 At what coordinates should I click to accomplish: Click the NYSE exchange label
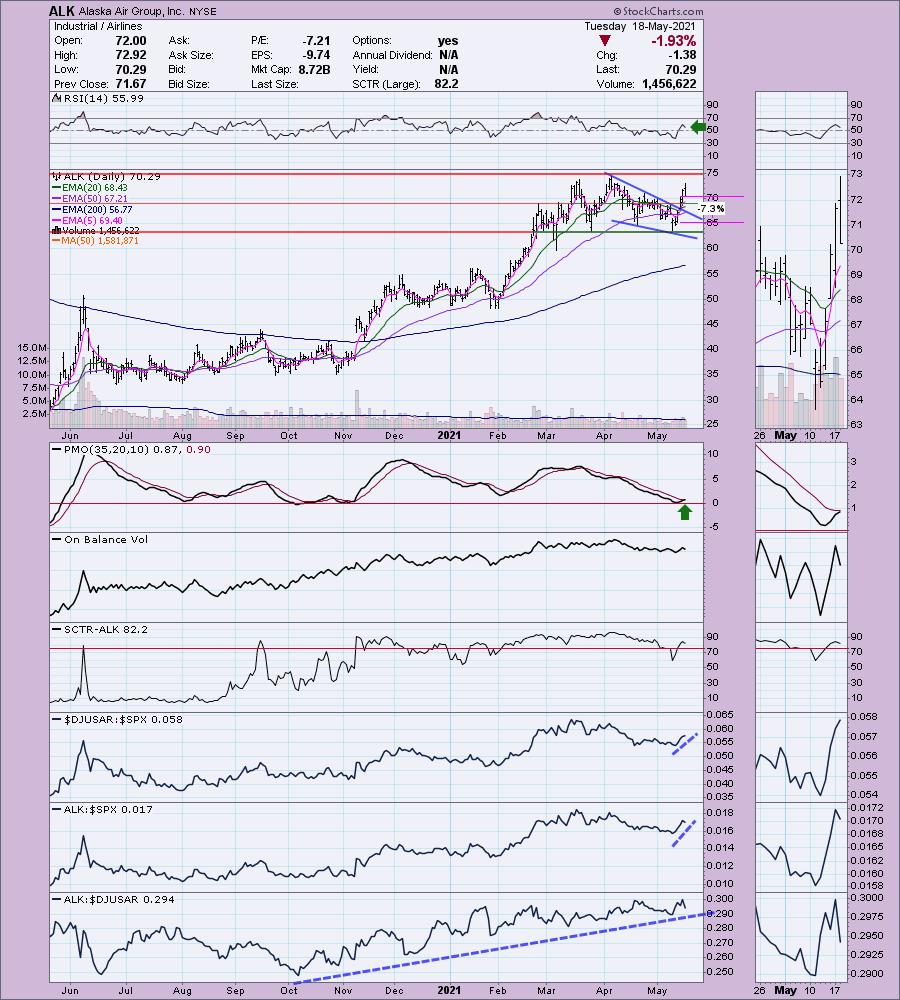[202, 11]
